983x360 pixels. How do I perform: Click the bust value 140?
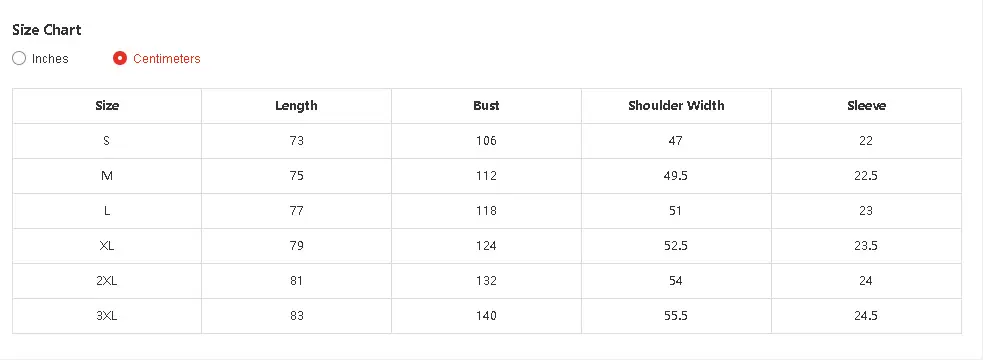[486, 316]
